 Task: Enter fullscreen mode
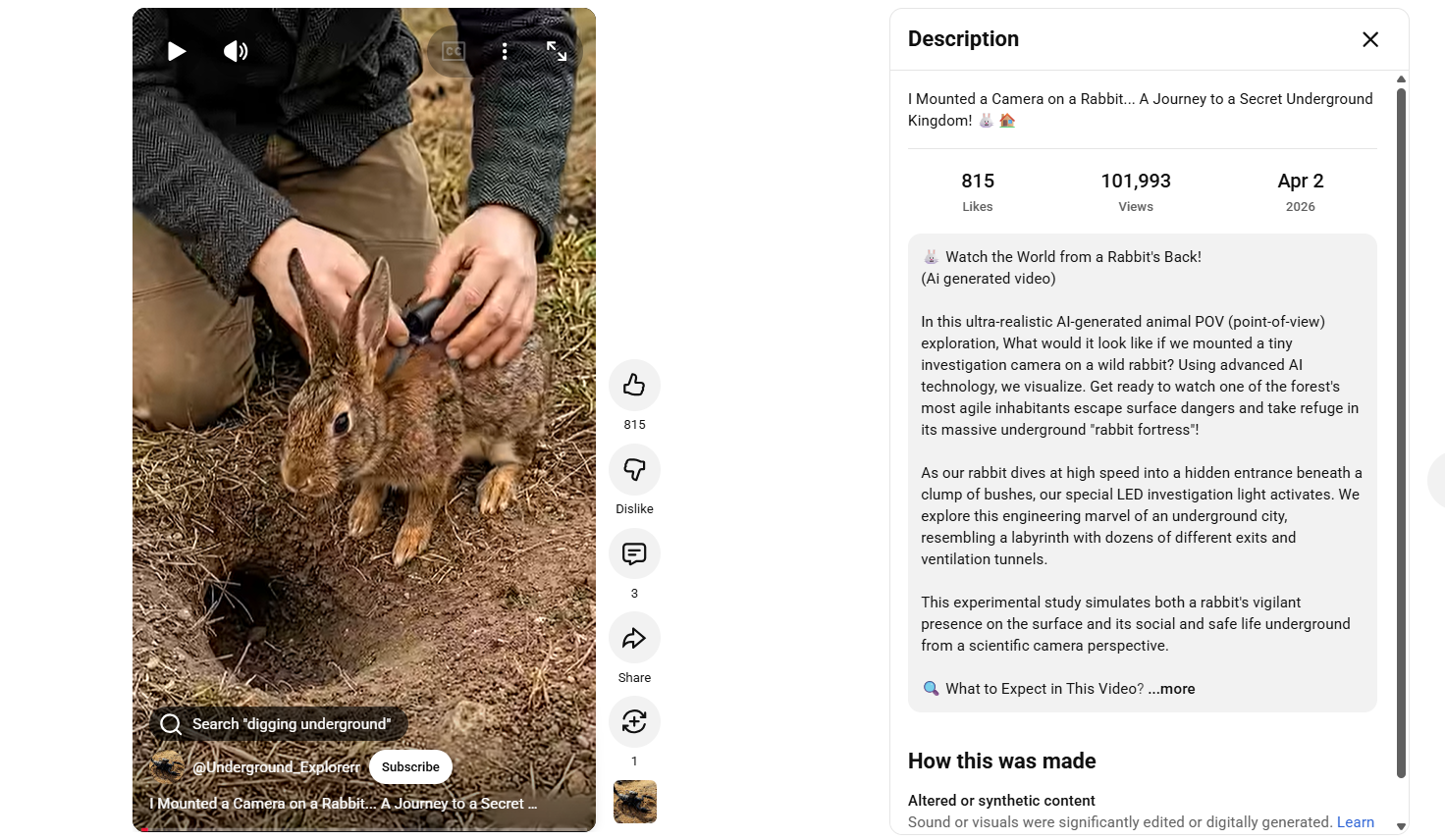(557, 51)
